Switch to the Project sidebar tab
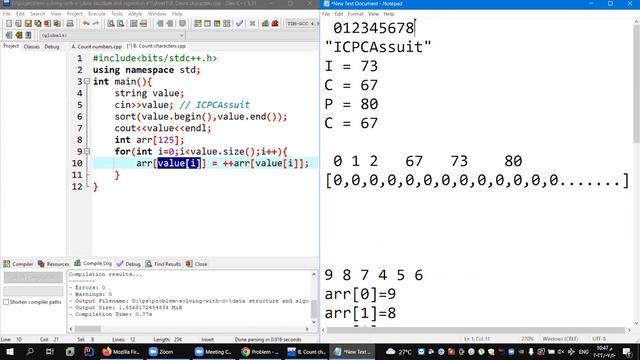The image size is (640, 360). coord(11,46)
